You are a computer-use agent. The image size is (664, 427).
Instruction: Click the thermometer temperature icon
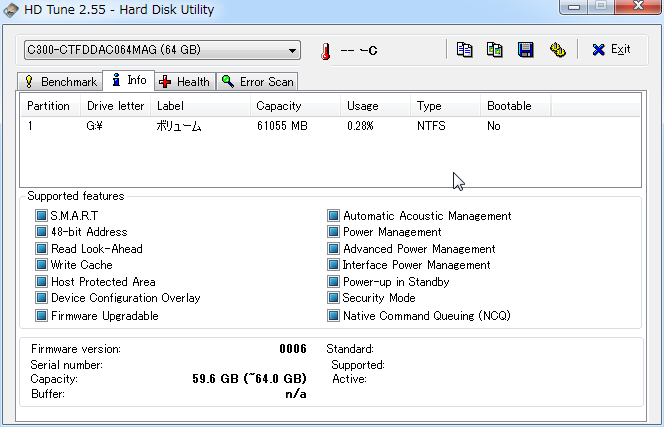325,50
